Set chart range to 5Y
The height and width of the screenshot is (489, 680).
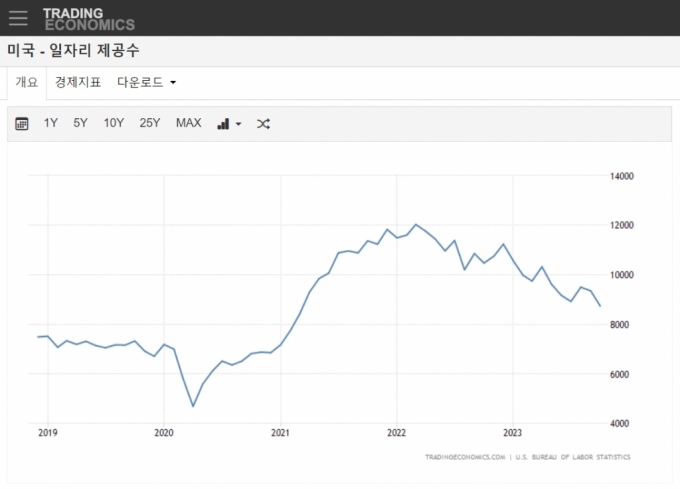point(81,123)
